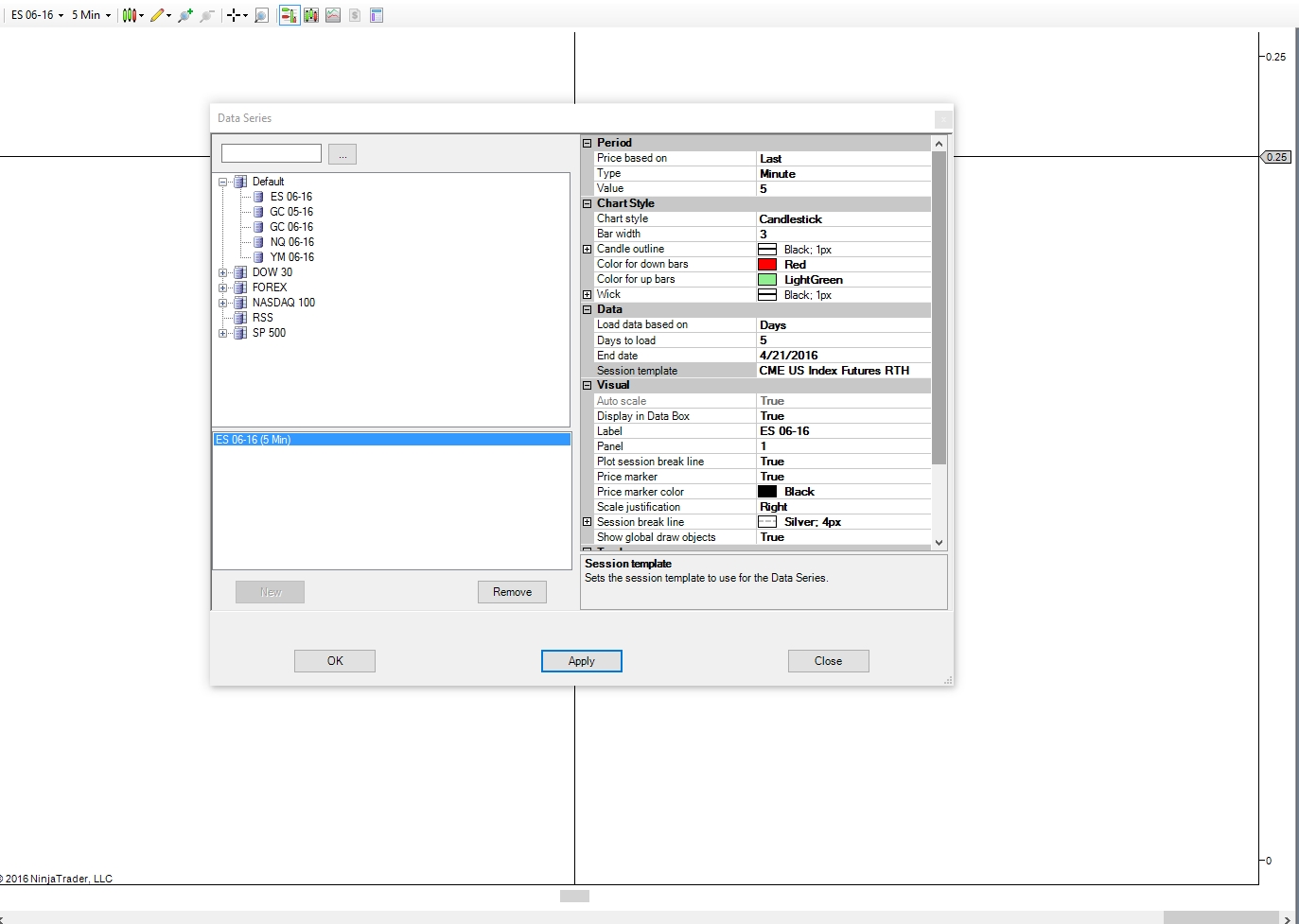Click the End date value 4/21/2016

point(844,356)
